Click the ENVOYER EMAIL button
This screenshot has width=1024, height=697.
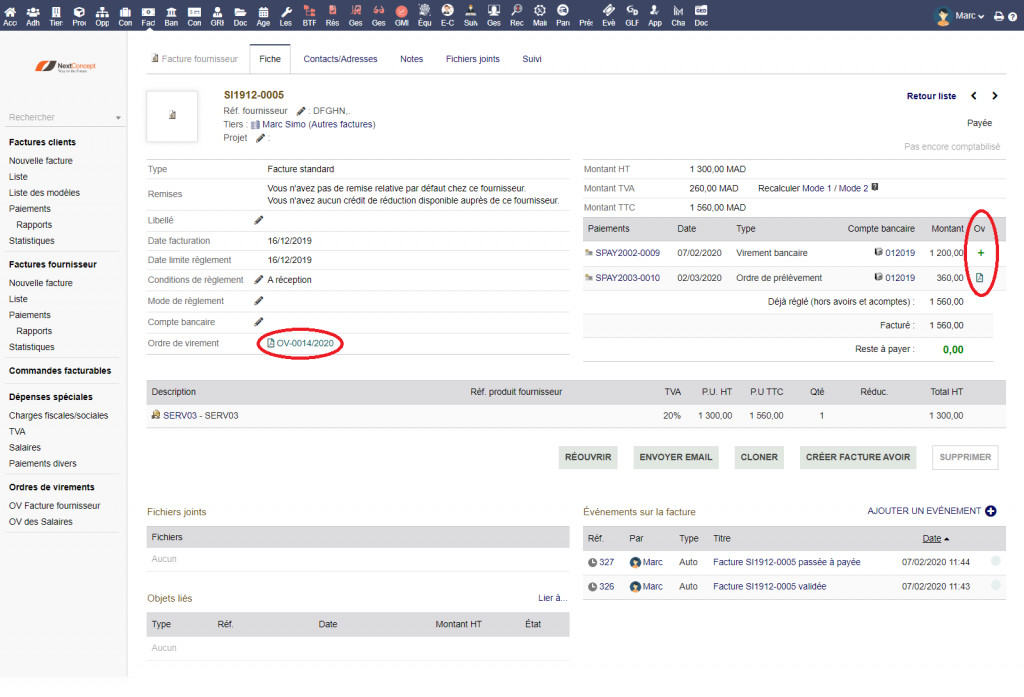coord(676,457)
